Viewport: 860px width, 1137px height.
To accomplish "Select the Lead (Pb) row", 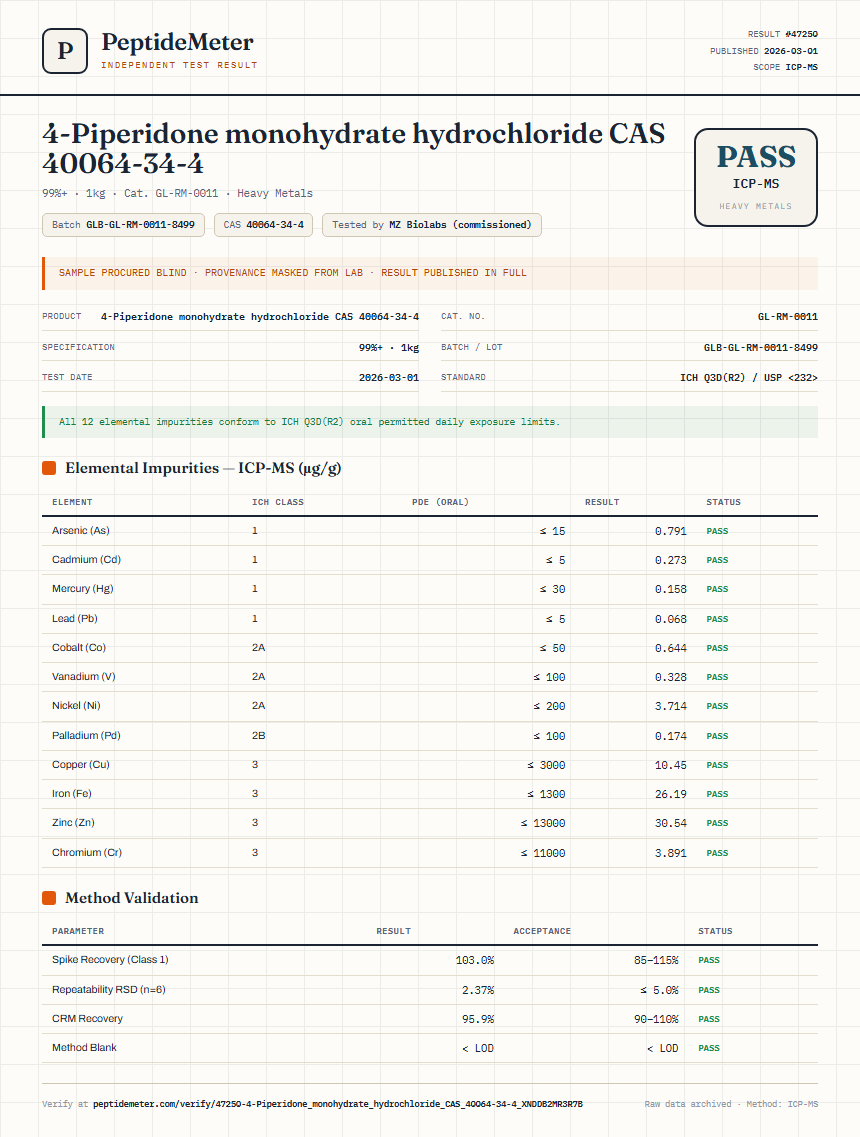I will tap(430, 619).
